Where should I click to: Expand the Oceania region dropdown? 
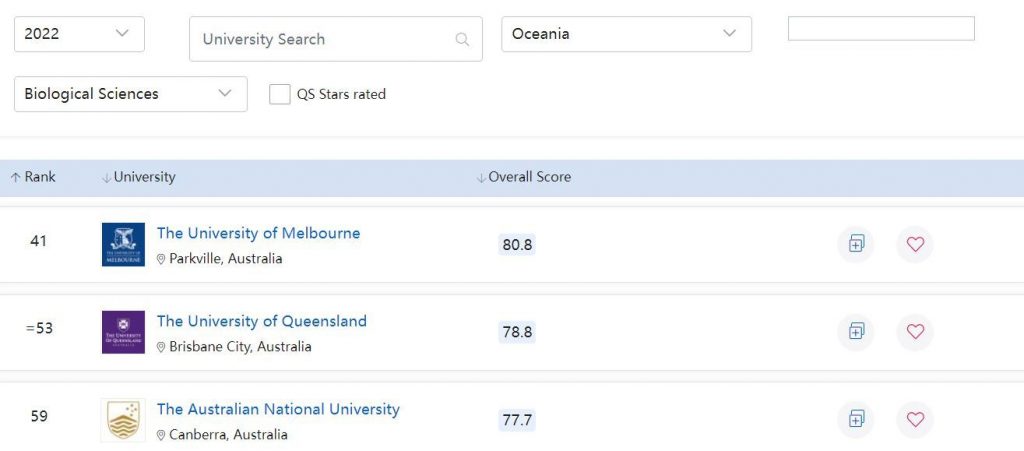(x=626, y=34)
